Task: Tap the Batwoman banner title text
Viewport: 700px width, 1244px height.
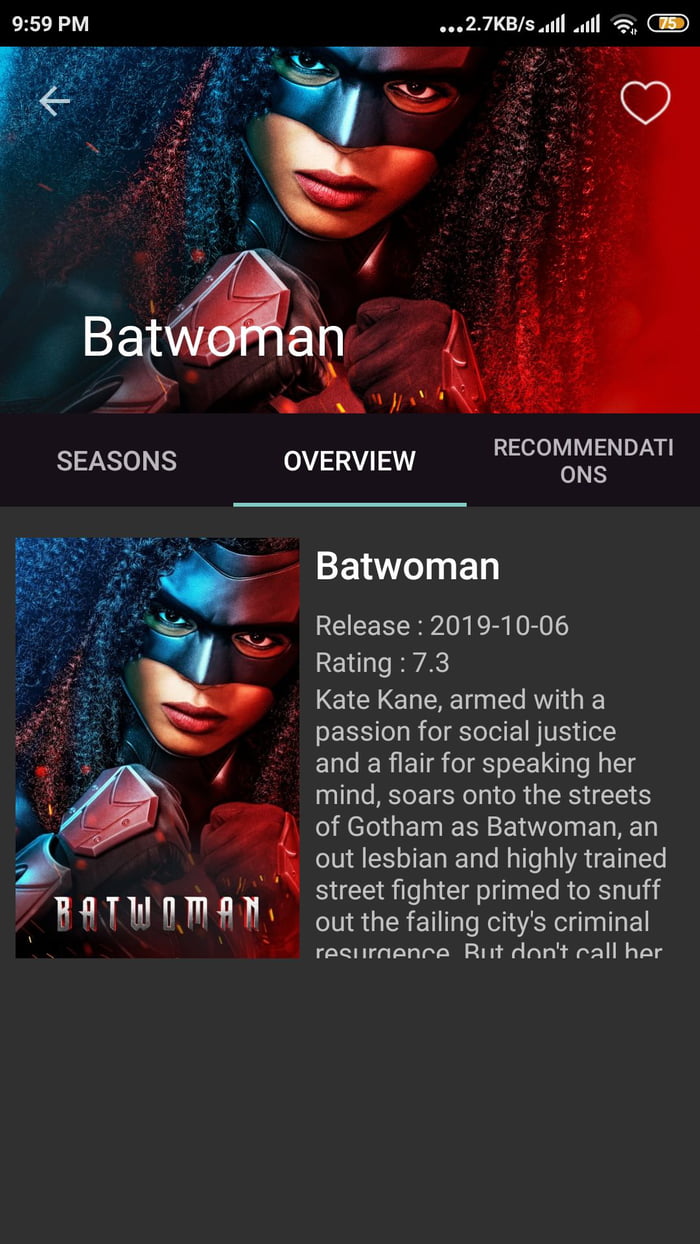Action: [x=213, y=337]
